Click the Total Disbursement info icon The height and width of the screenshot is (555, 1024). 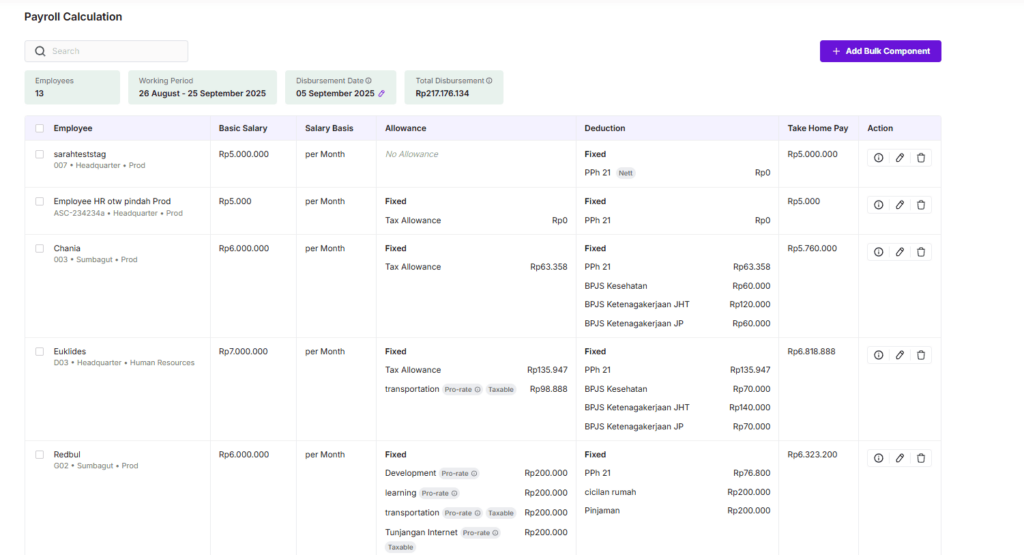489,81
